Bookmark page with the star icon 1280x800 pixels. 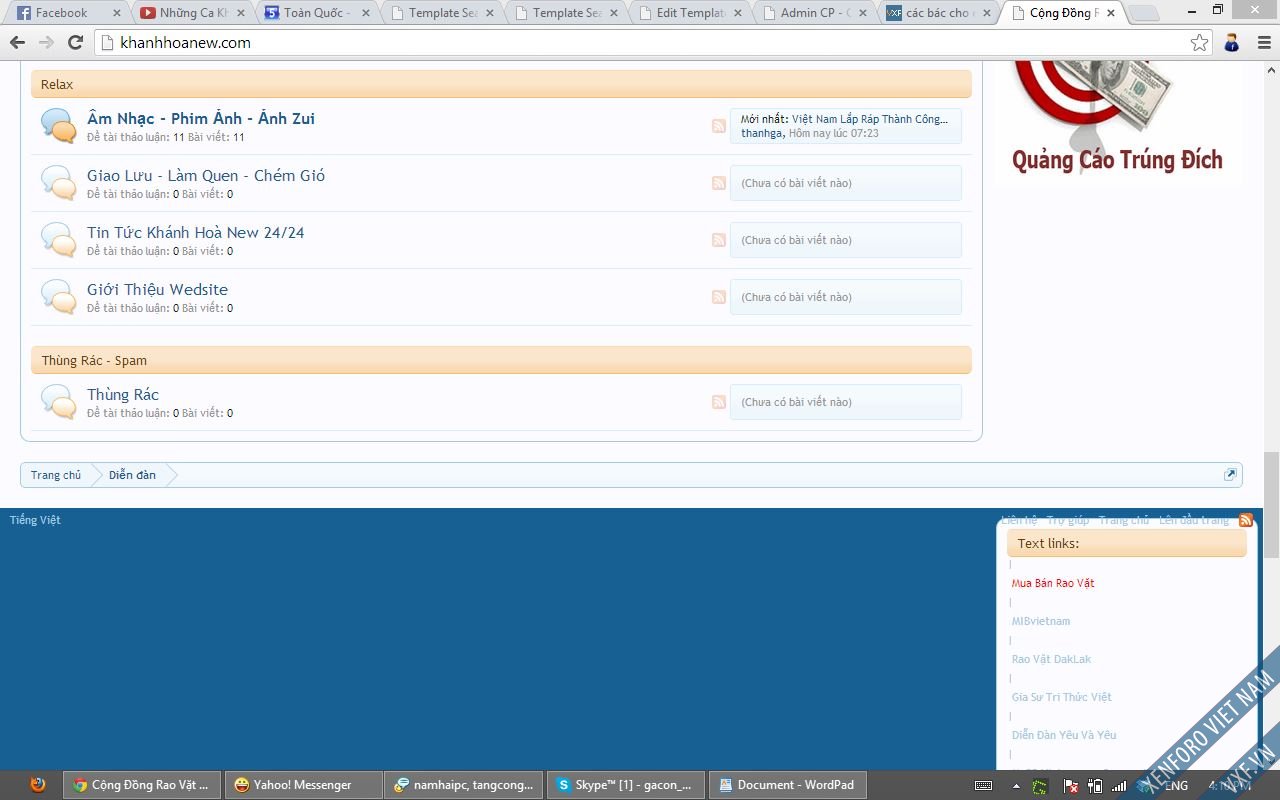1199,43
